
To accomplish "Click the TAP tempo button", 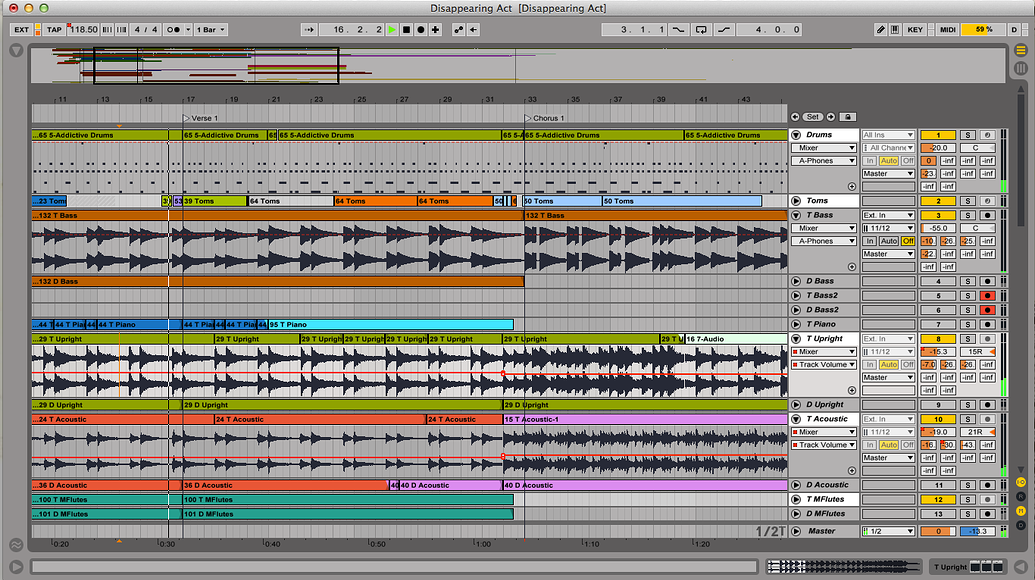I will click(55, 30).
